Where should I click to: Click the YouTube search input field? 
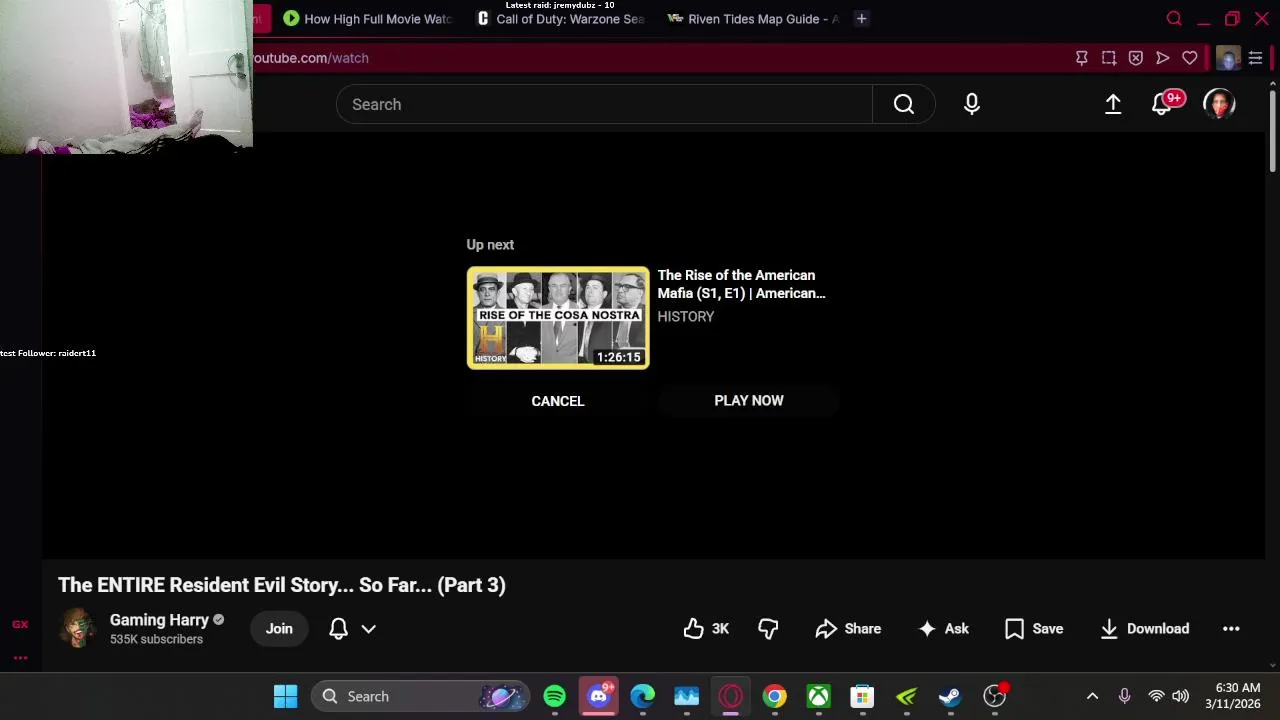tap(604, 104)
